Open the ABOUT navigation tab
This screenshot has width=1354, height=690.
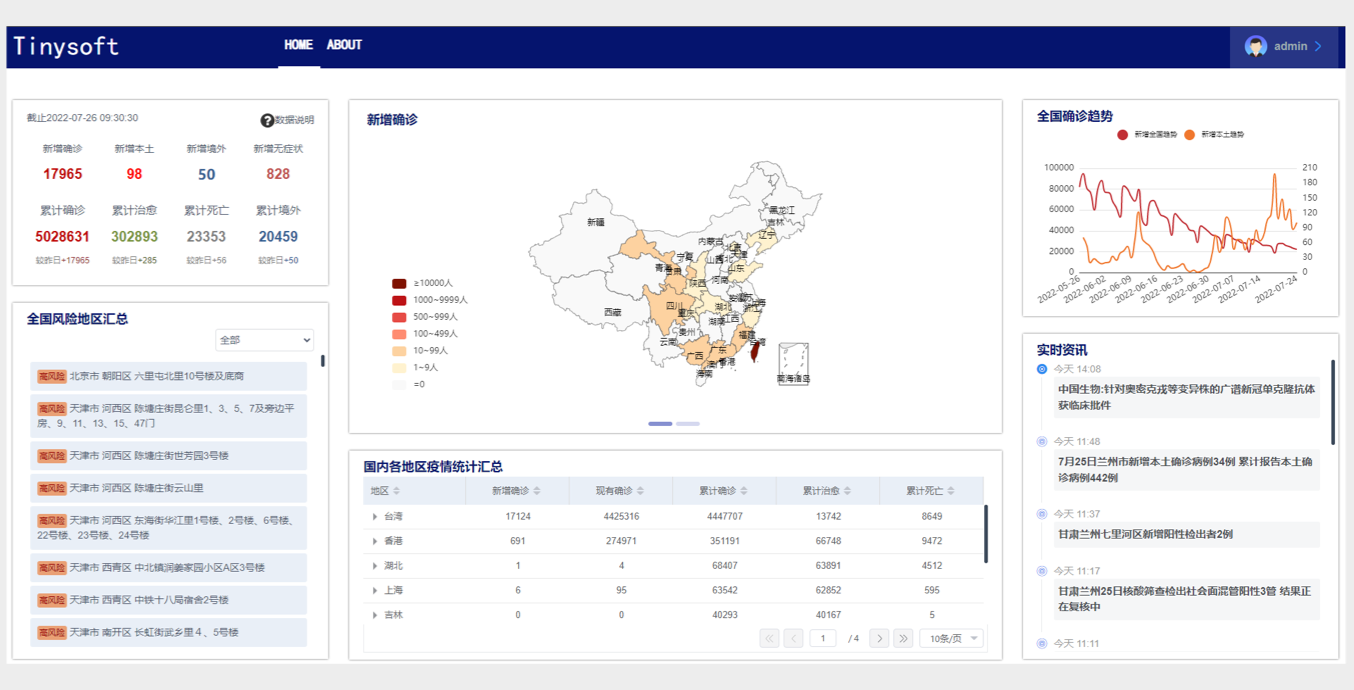tap(344, 45)
